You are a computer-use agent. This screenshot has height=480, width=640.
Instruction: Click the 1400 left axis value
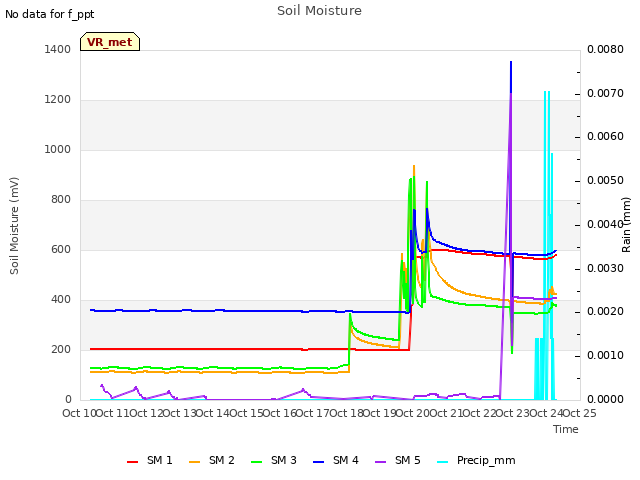58,49
